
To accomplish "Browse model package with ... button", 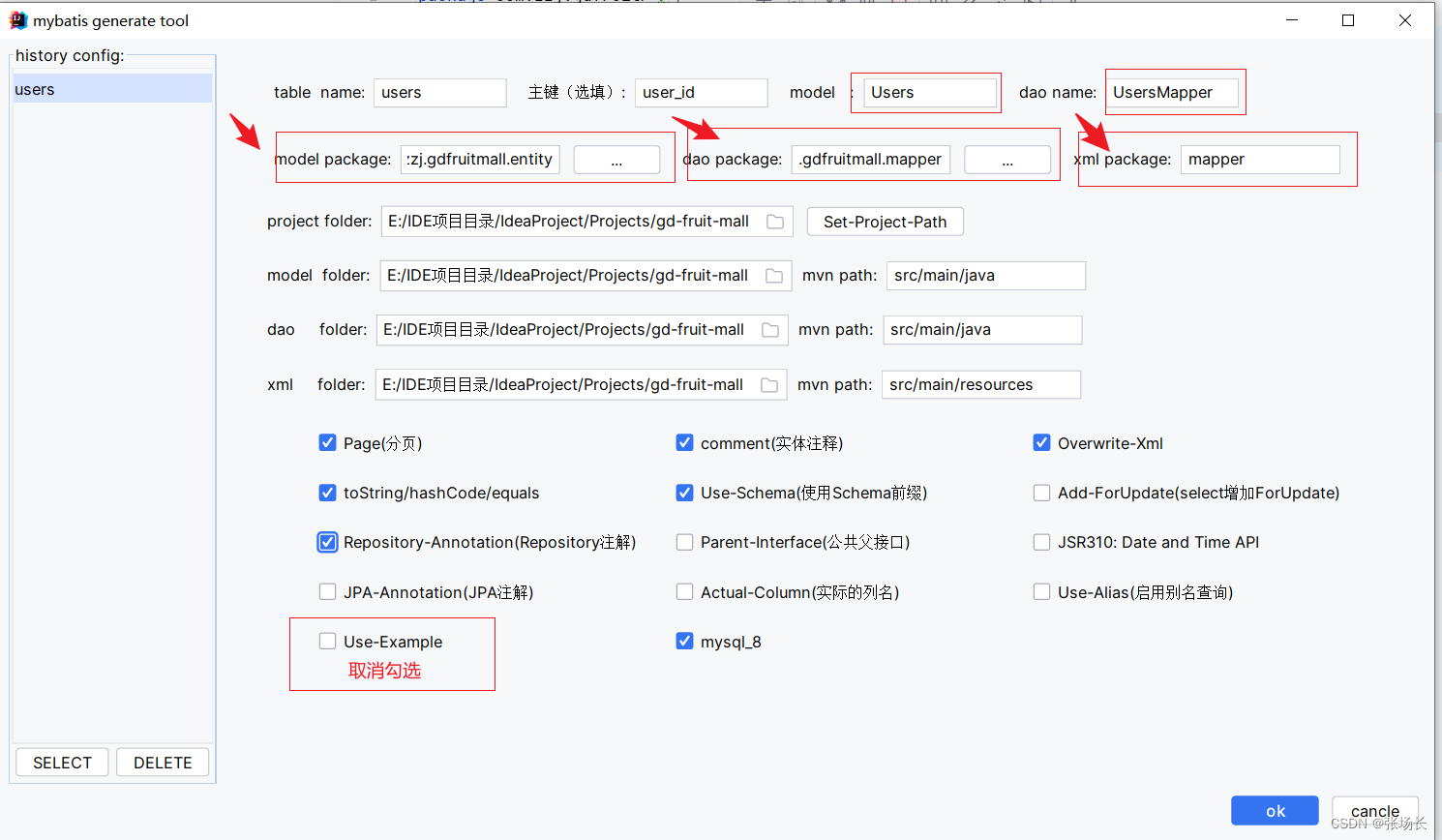I will click(616, 160).
